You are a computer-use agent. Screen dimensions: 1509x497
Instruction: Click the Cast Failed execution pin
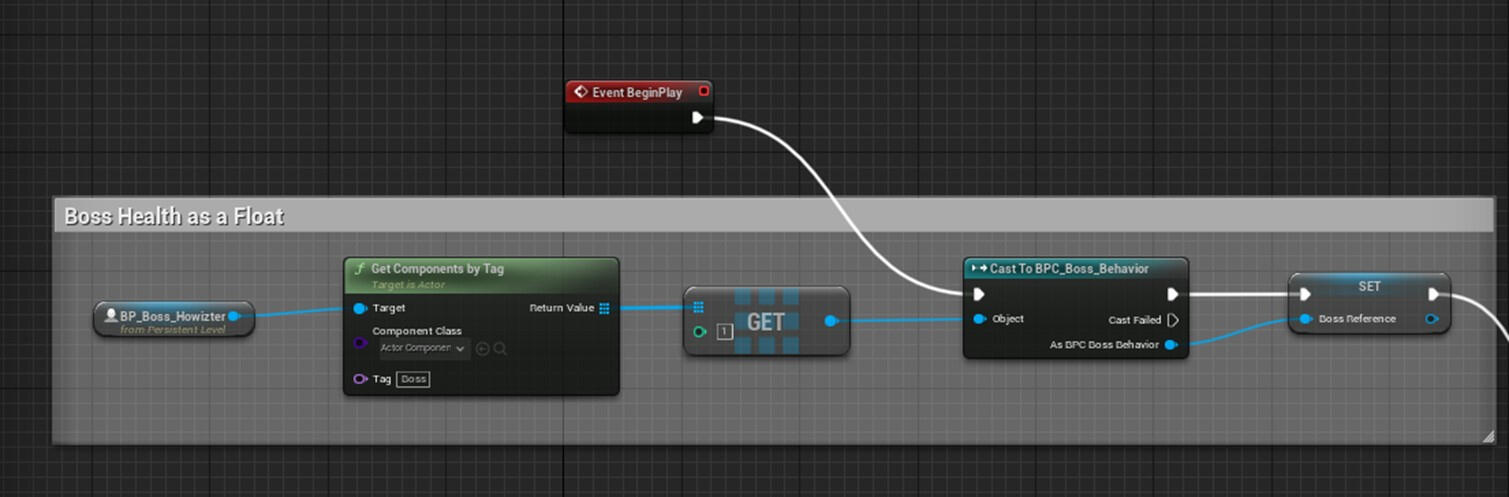pos(1173,320)
